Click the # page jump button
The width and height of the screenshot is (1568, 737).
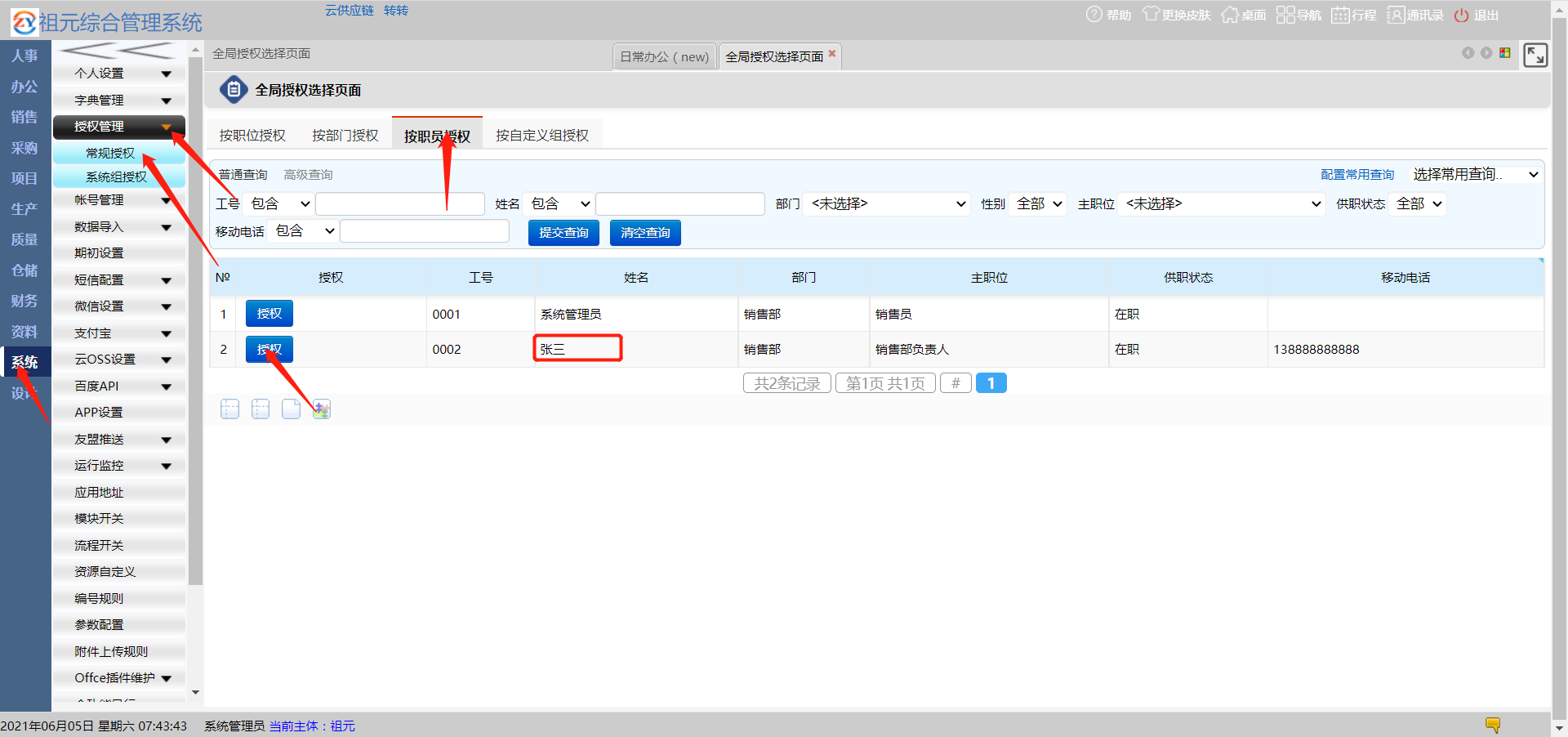pyautogui.click(x=955, y=383)
